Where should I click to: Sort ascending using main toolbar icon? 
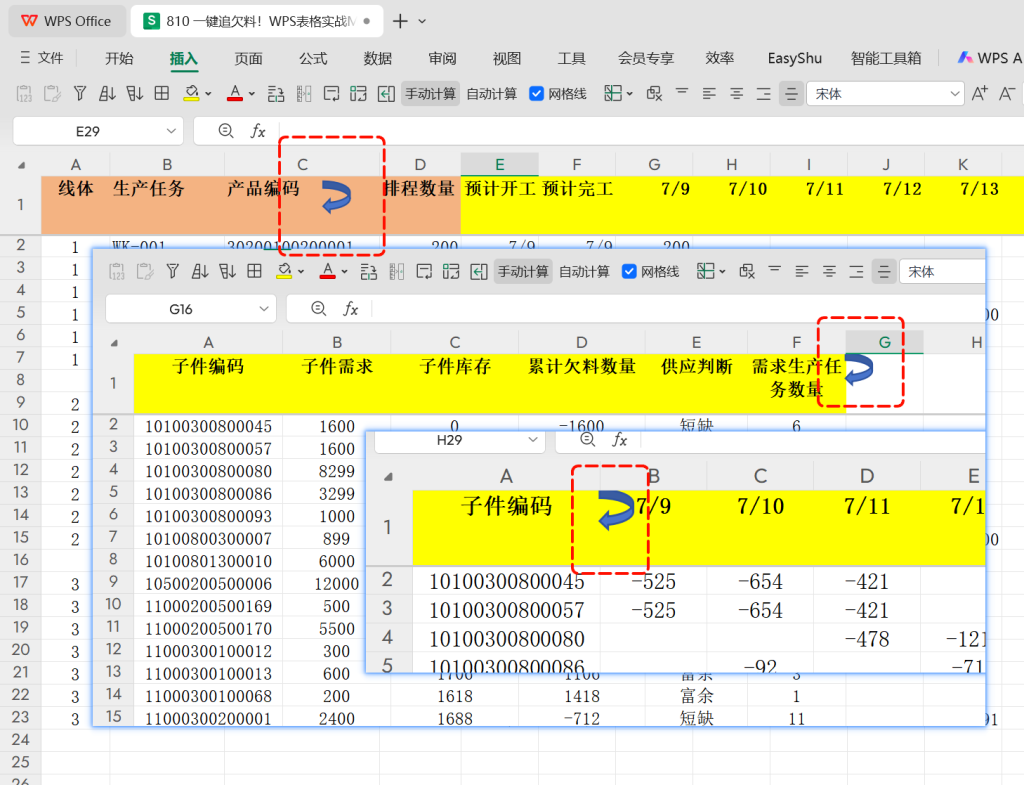pyautogui.click(x=107, y=93)
